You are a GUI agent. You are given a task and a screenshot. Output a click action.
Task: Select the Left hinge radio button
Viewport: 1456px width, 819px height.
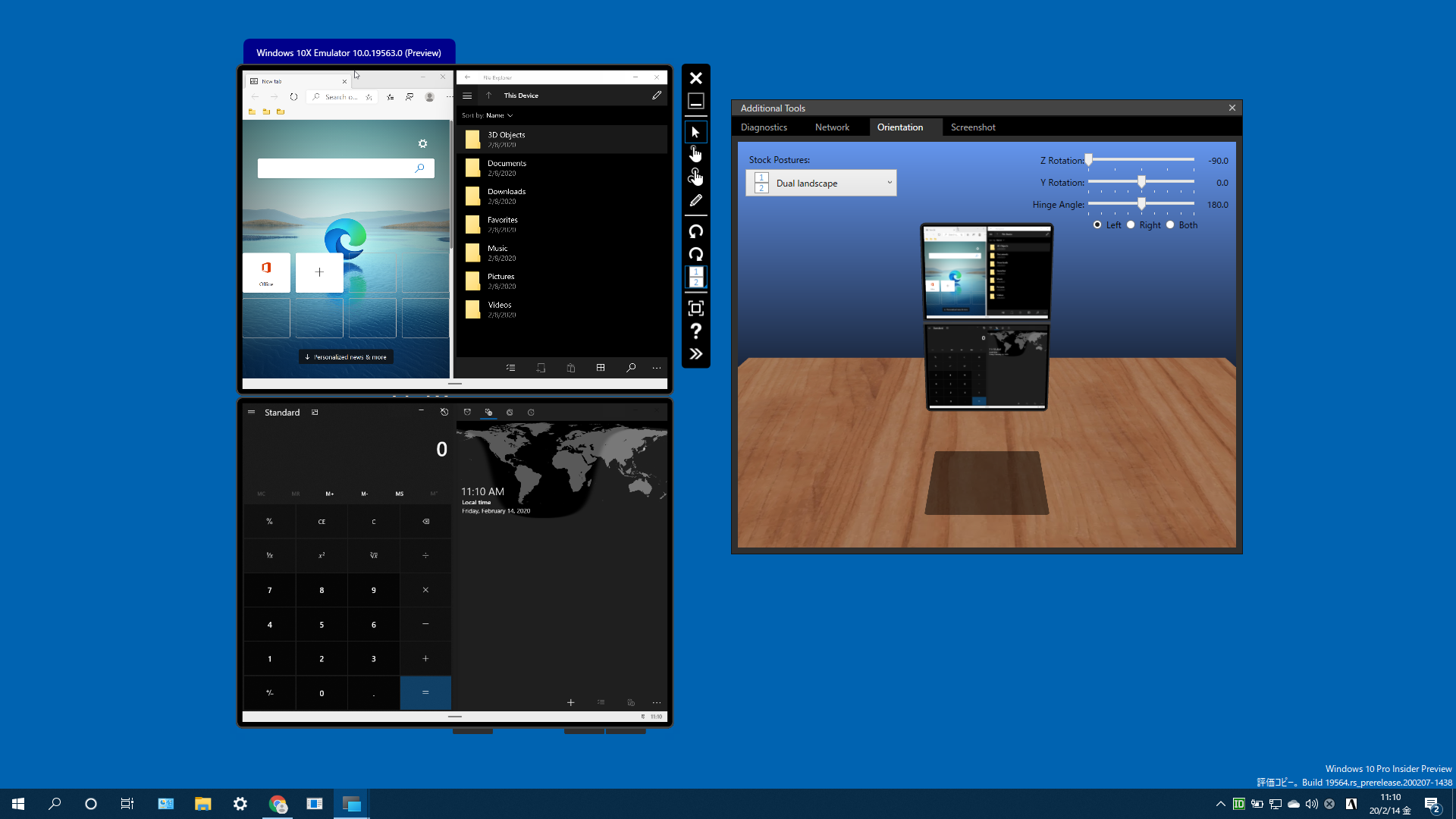[x=1097, y=225]
